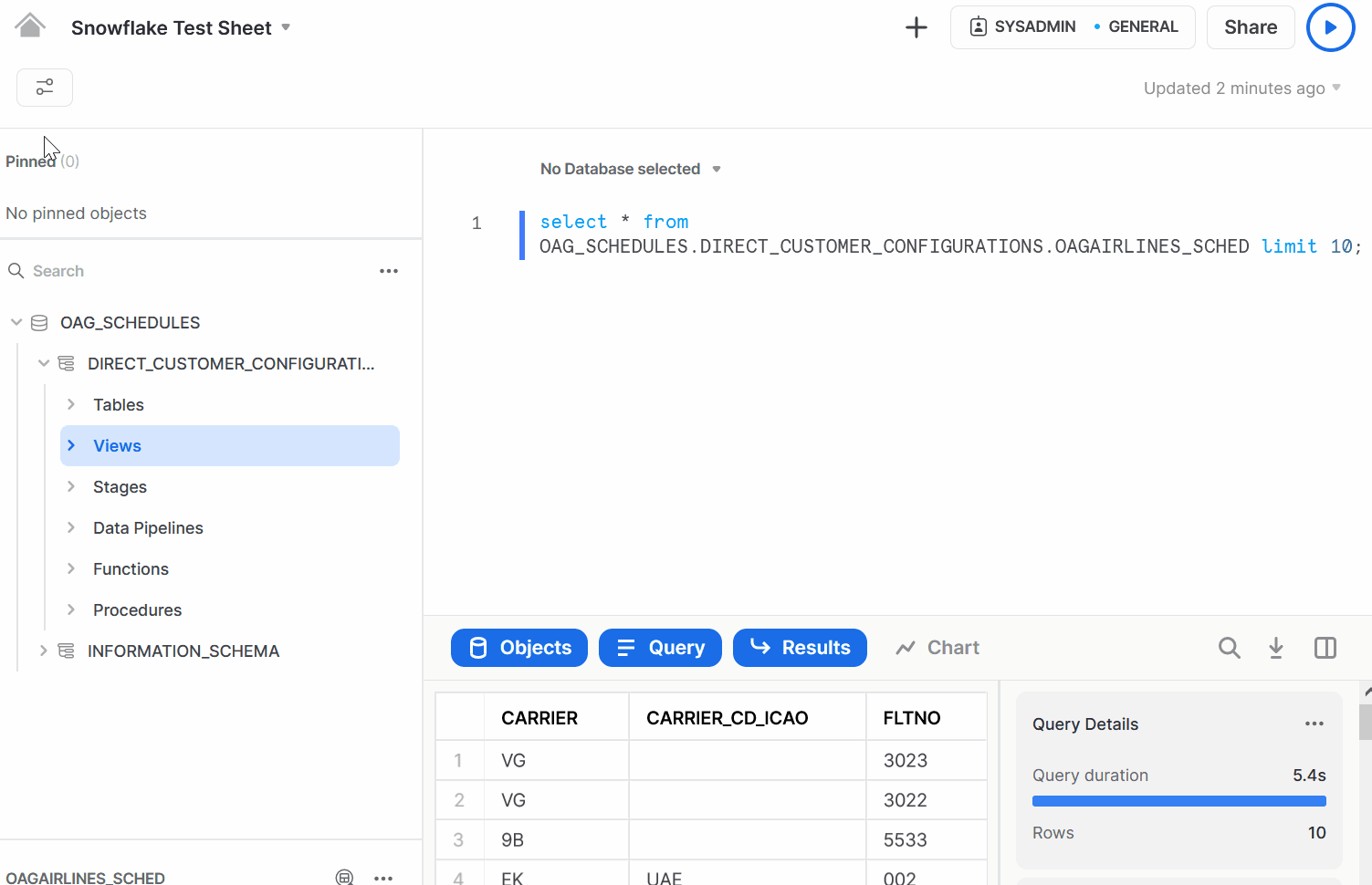Collapse the OAG_SCHEDULES database node

(16, 322)
